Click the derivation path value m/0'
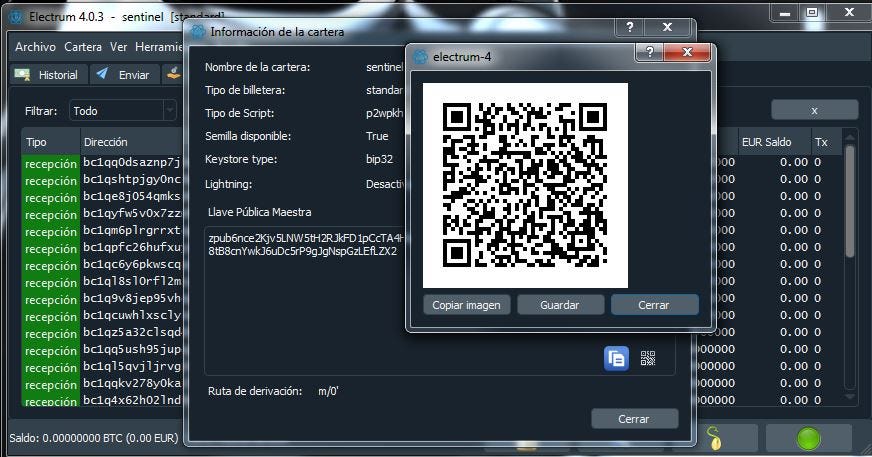This screenshot has width=872, height=457. click(328, 391)
